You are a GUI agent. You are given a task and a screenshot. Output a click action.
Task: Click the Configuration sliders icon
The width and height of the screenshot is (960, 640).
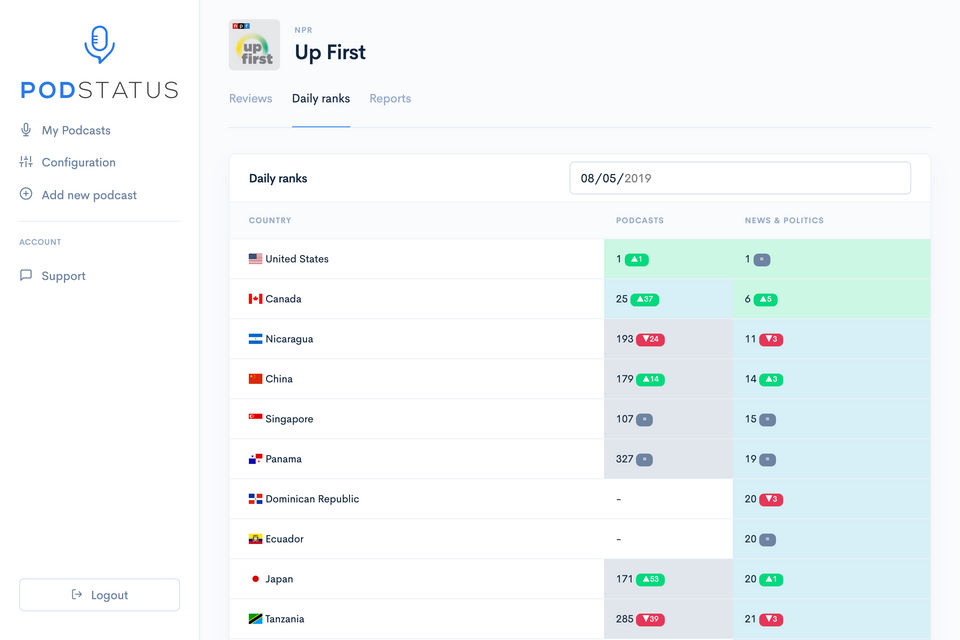pos(26,162)
